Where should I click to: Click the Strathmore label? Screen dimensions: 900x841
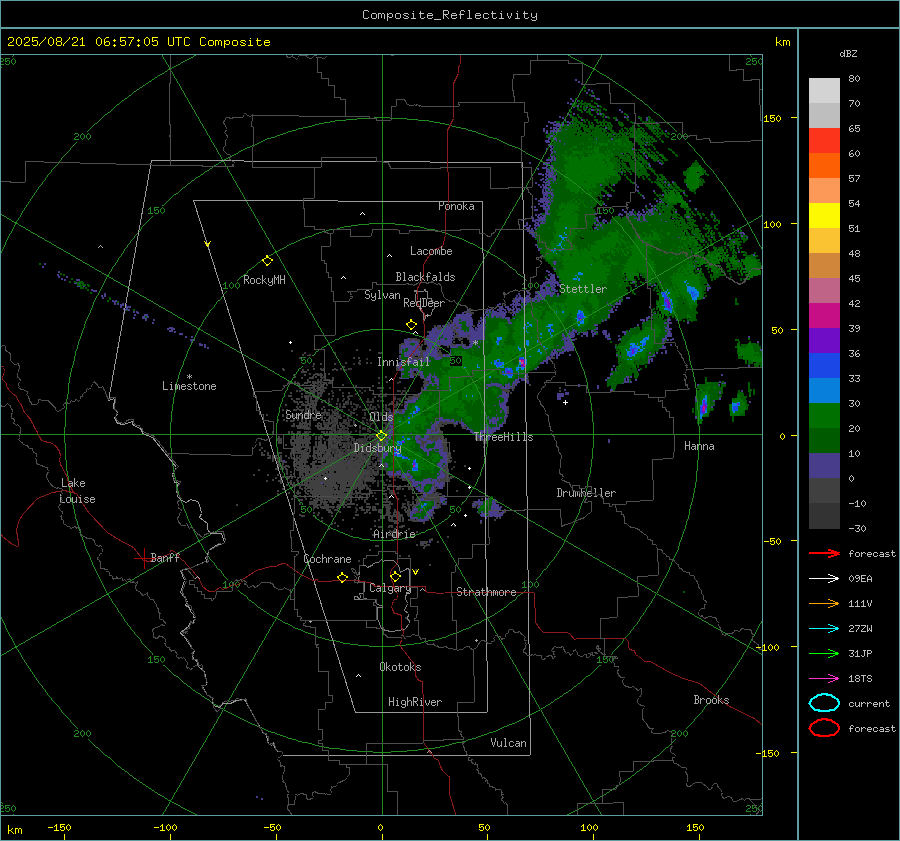(x=486, y=592)
